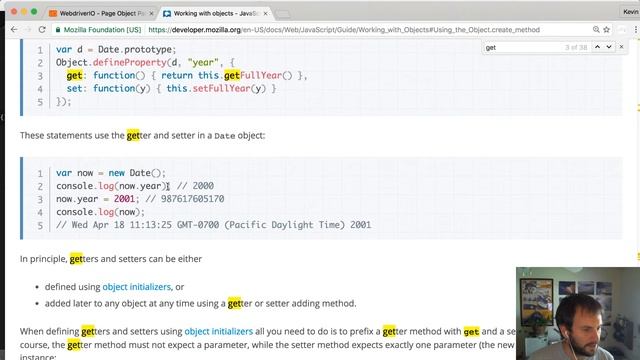Click the green macOS fullscreen window button
Screen dimensions: 640x360
click(34, 12)
